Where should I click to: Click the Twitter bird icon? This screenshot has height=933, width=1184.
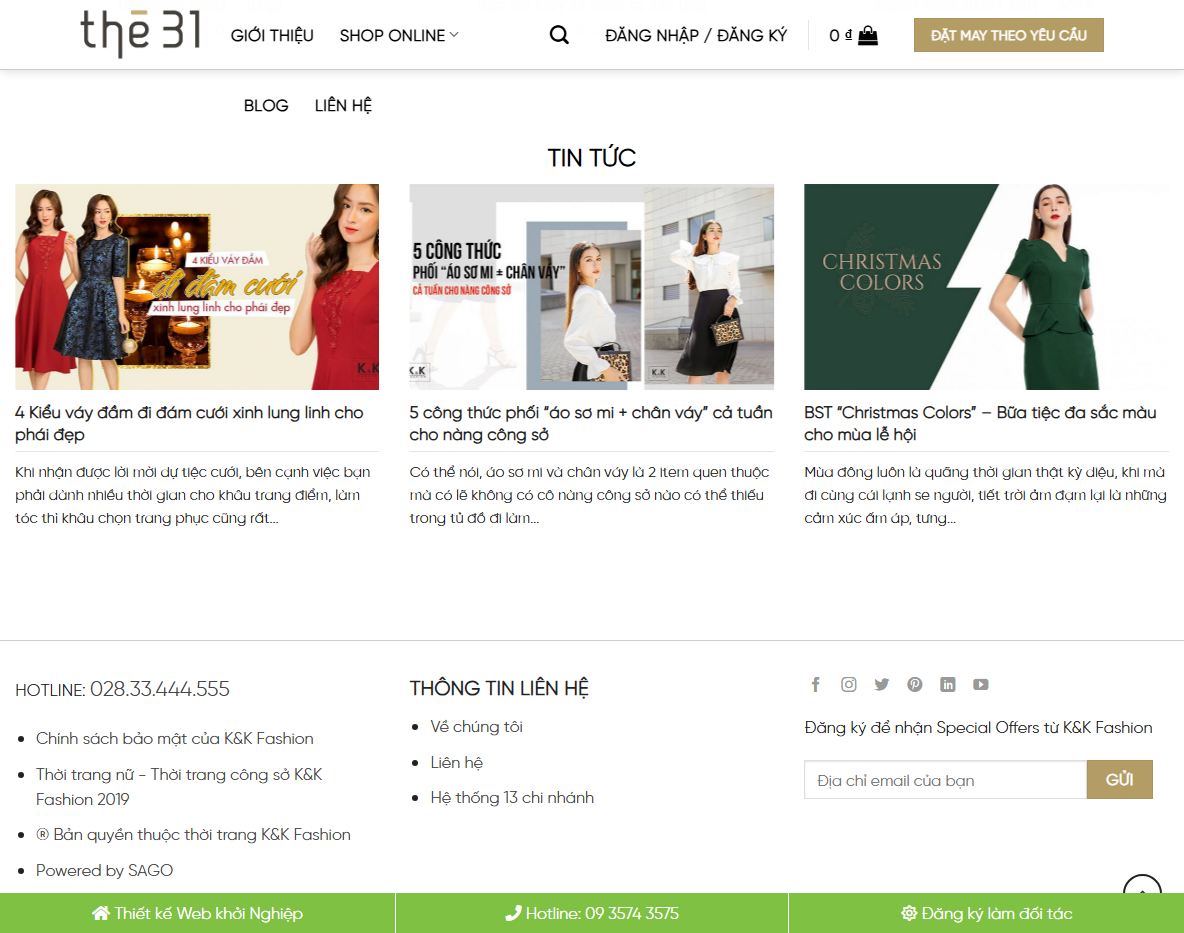881,684
